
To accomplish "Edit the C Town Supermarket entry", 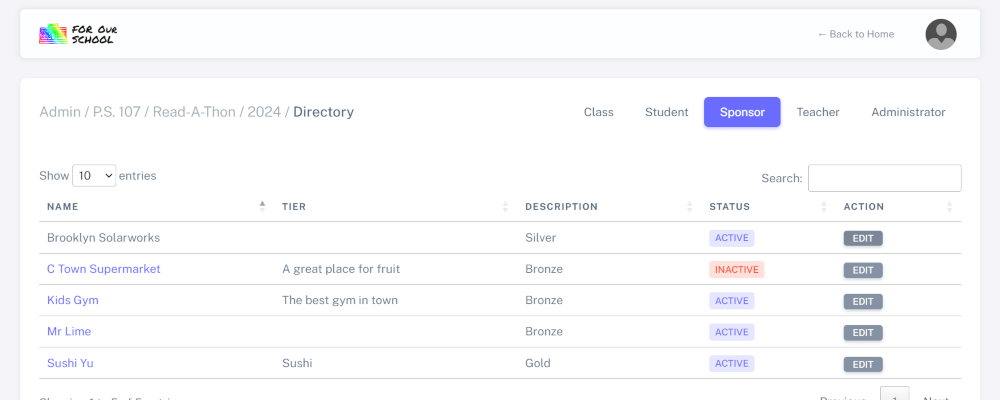I will tap(862, 270).
